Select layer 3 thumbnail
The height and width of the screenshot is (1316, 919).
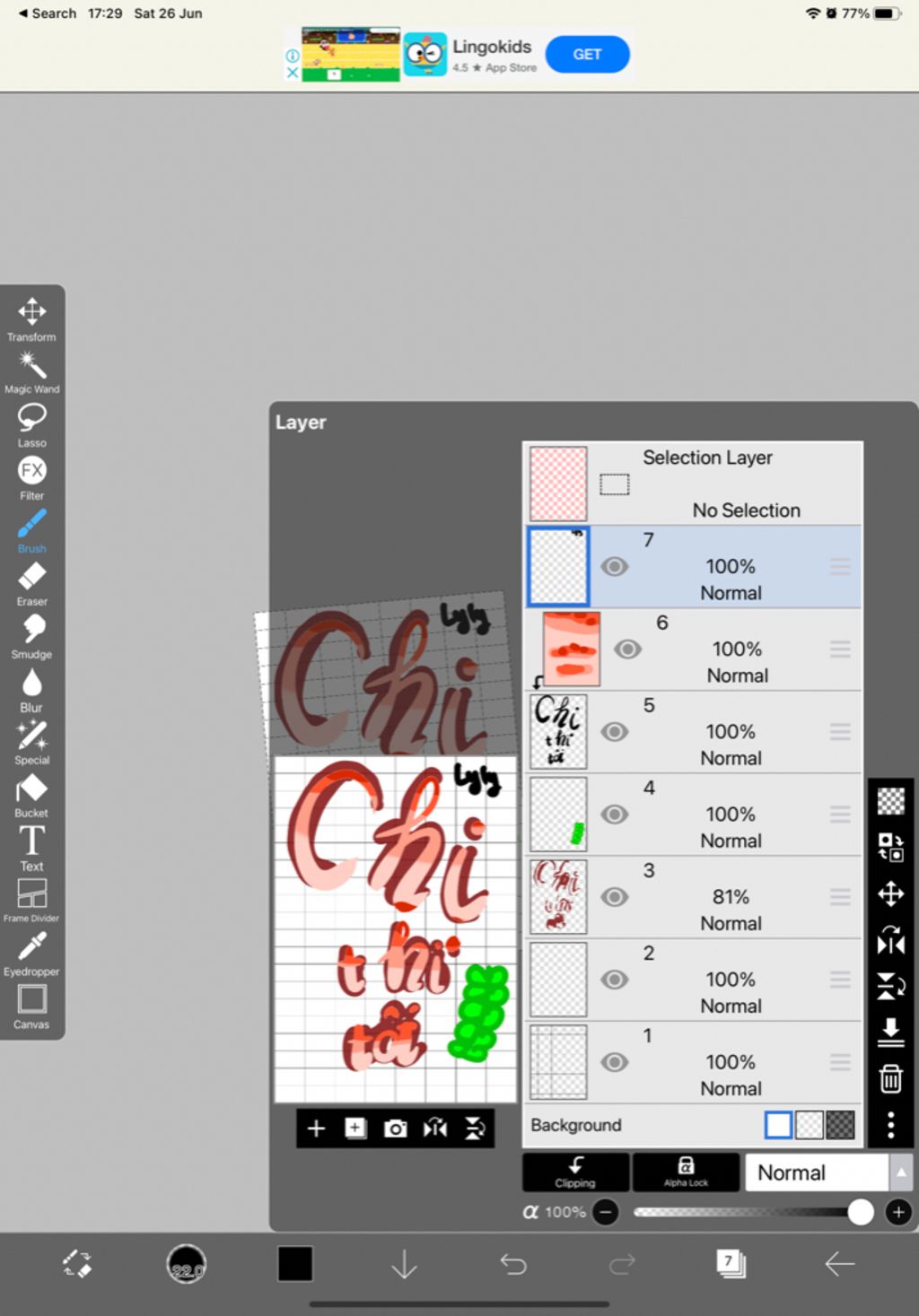558,896
